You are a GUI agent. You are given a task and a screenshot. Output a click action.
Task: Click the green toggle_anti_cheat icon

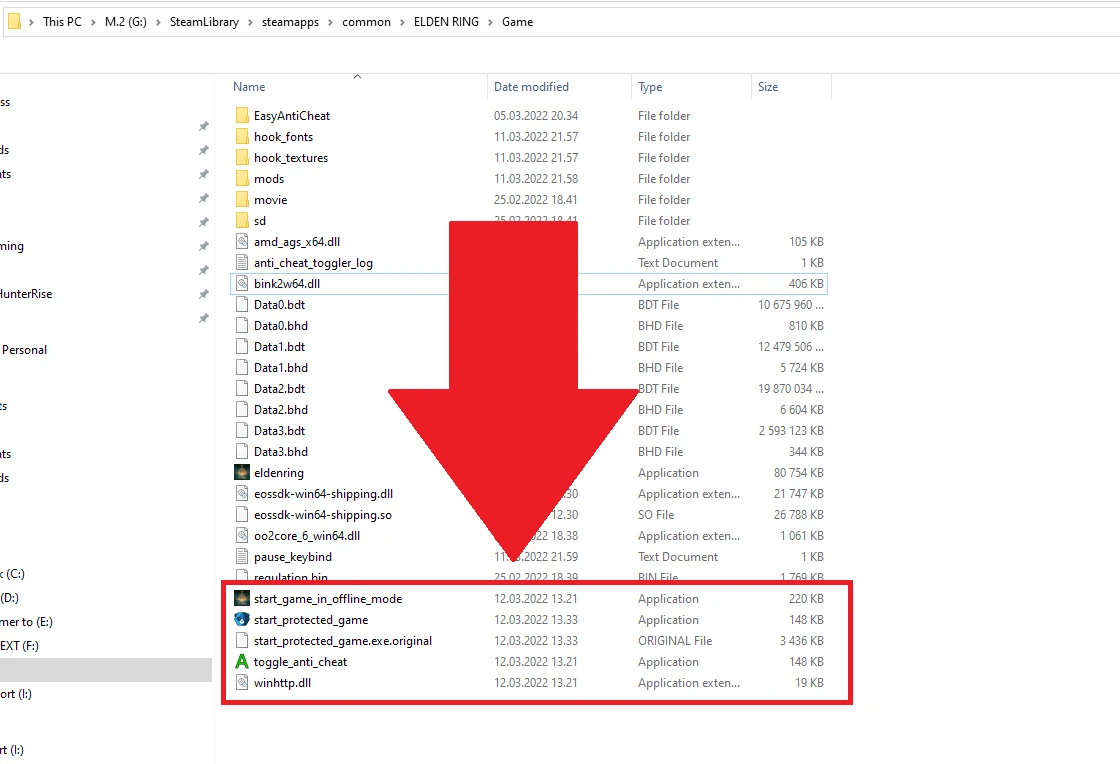[243, 661]
